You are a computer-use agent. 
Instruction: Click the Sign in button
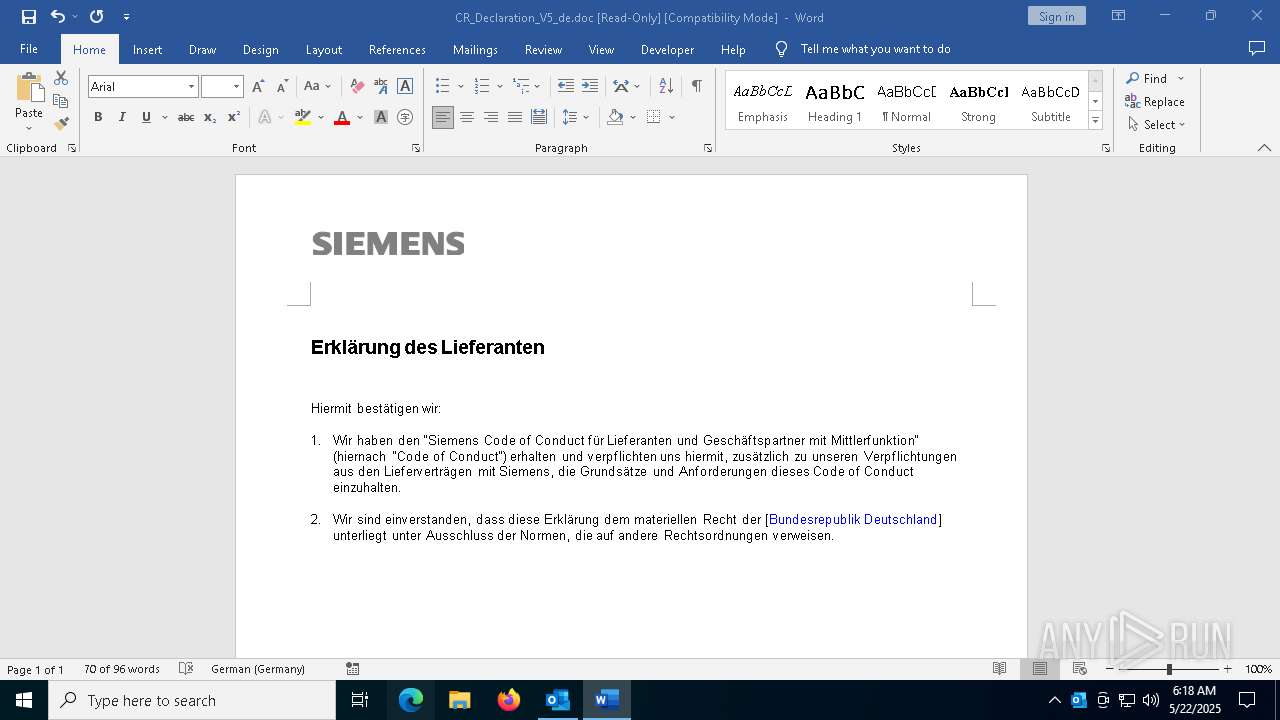click(1056, 16)
